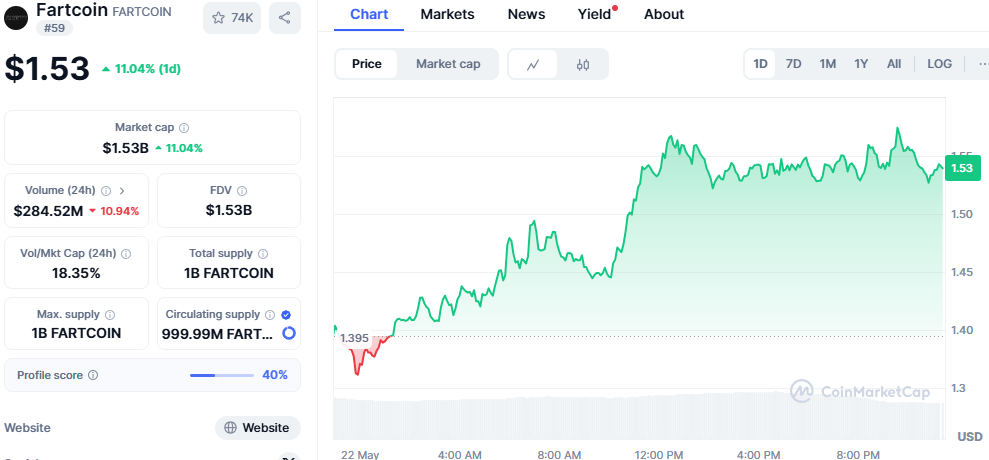Click the green 1.53 current price tag
The height and width of the screenshot is (460, 989).
pos(963,168)
